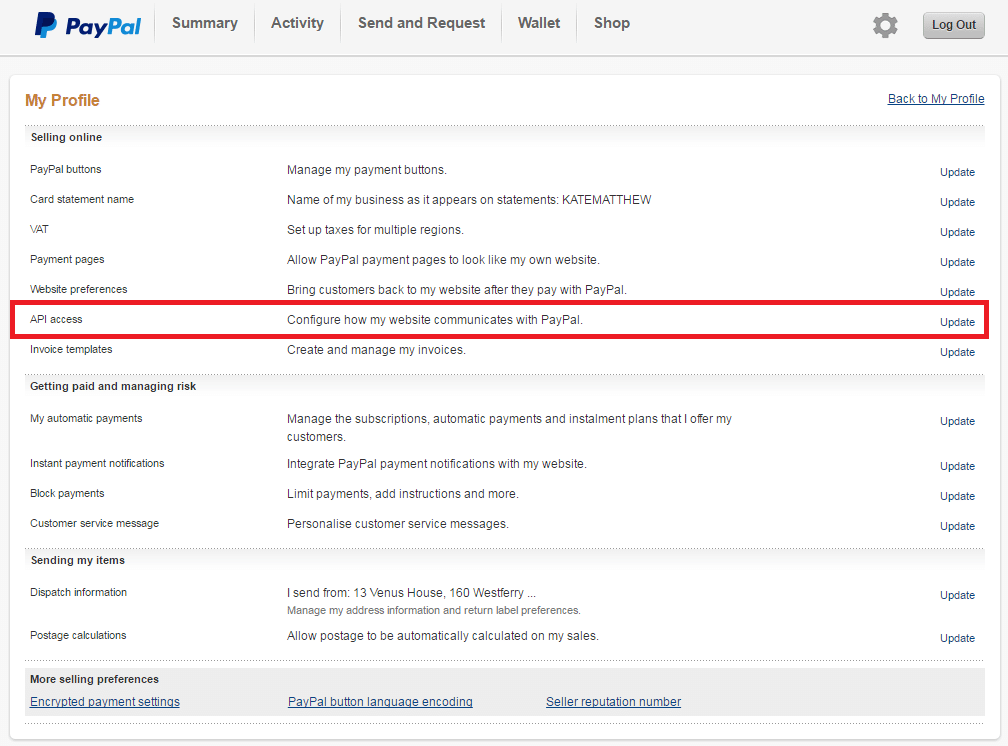The image size is (1008, 746).
Task: Go to the Activity tab
Action: [297, 23]
